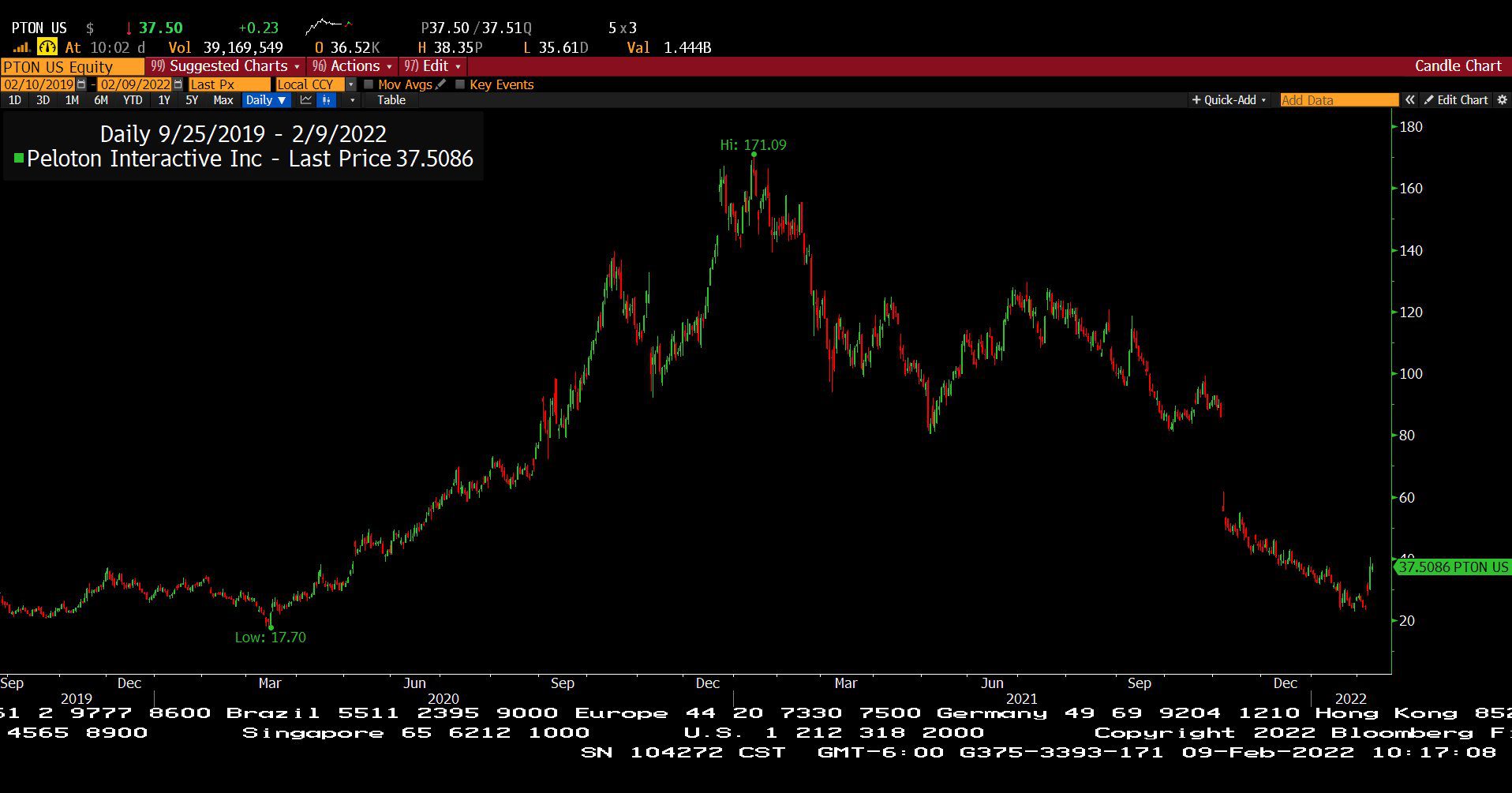Click the Last Px field
Screen dimensions: 1512x793
point(229,84)
